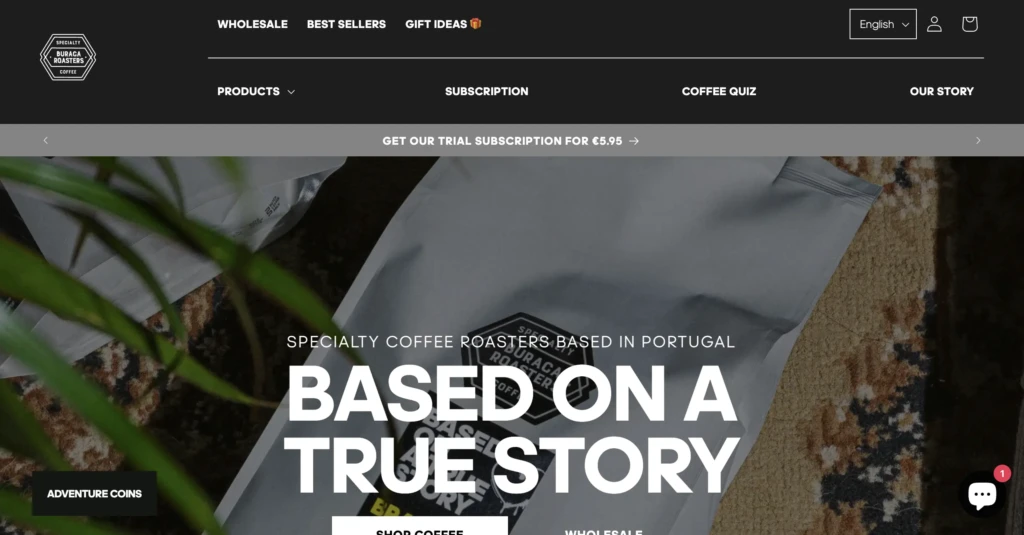The width and height of the screenshot is (1024, 535).
Task: Select Subscription in the navigation
Action: (x=487, y=91)
